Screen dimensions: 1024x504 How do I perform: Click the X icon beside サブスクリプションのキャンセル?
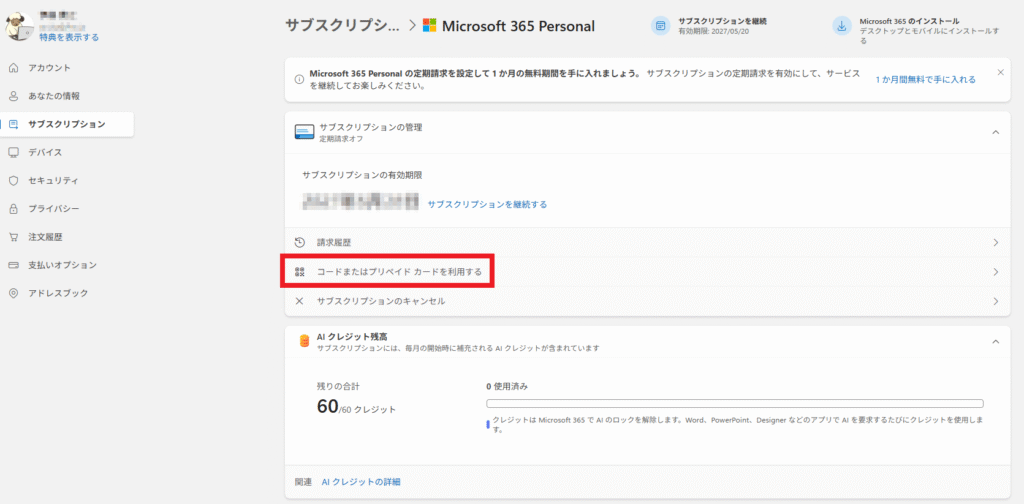300,301
